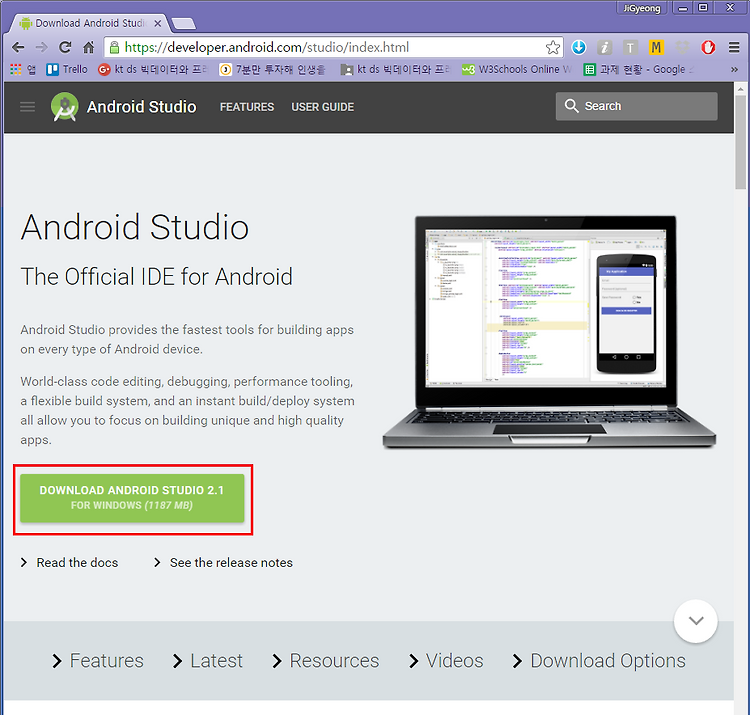Open the W3Schools Online bookmark
Screen dimensions: 750x715
coord(517,69)
